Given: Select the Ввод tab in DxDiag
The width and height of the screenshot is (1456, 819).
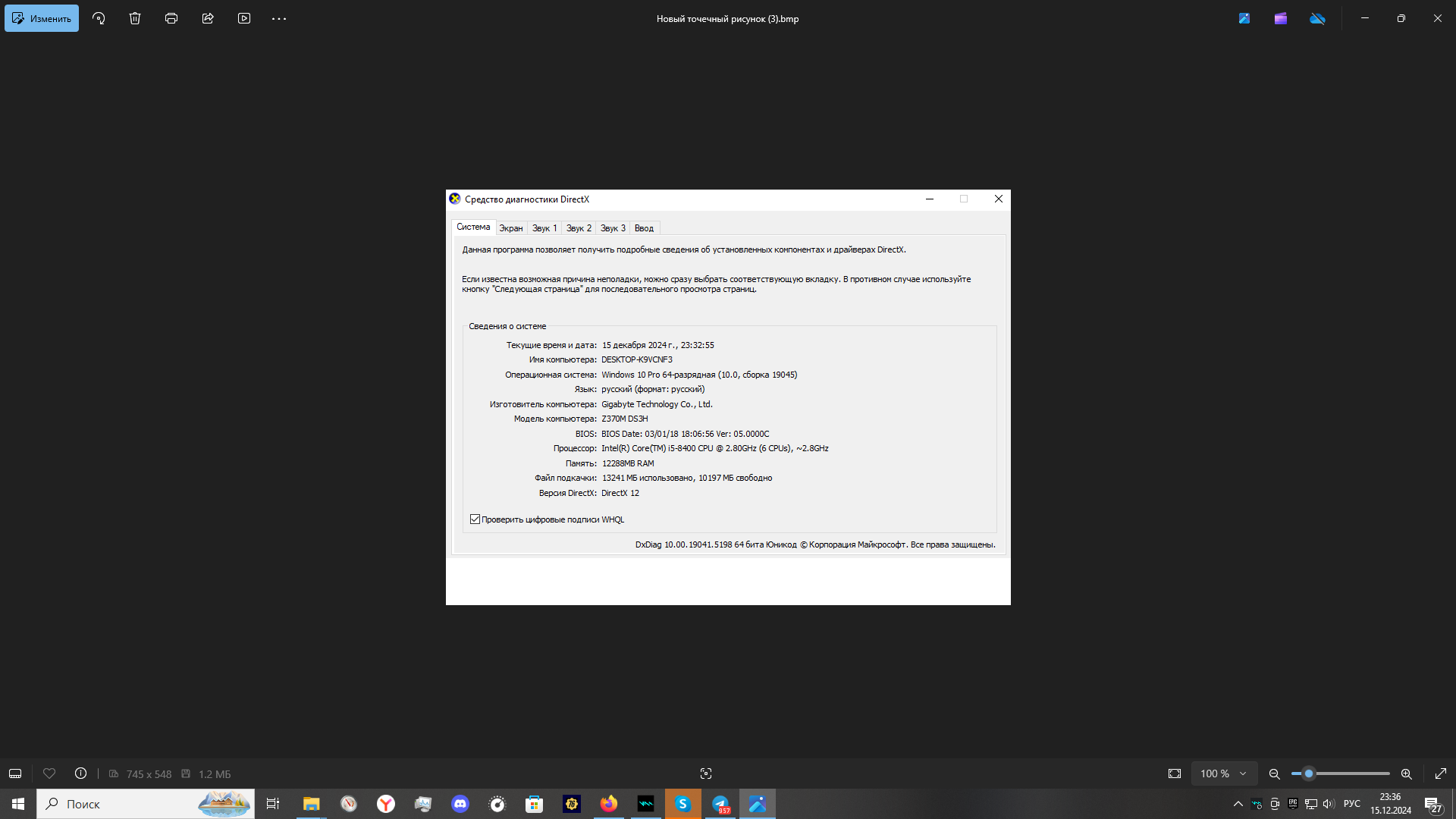Looking at the screenshot, I should tap(644, 227).
